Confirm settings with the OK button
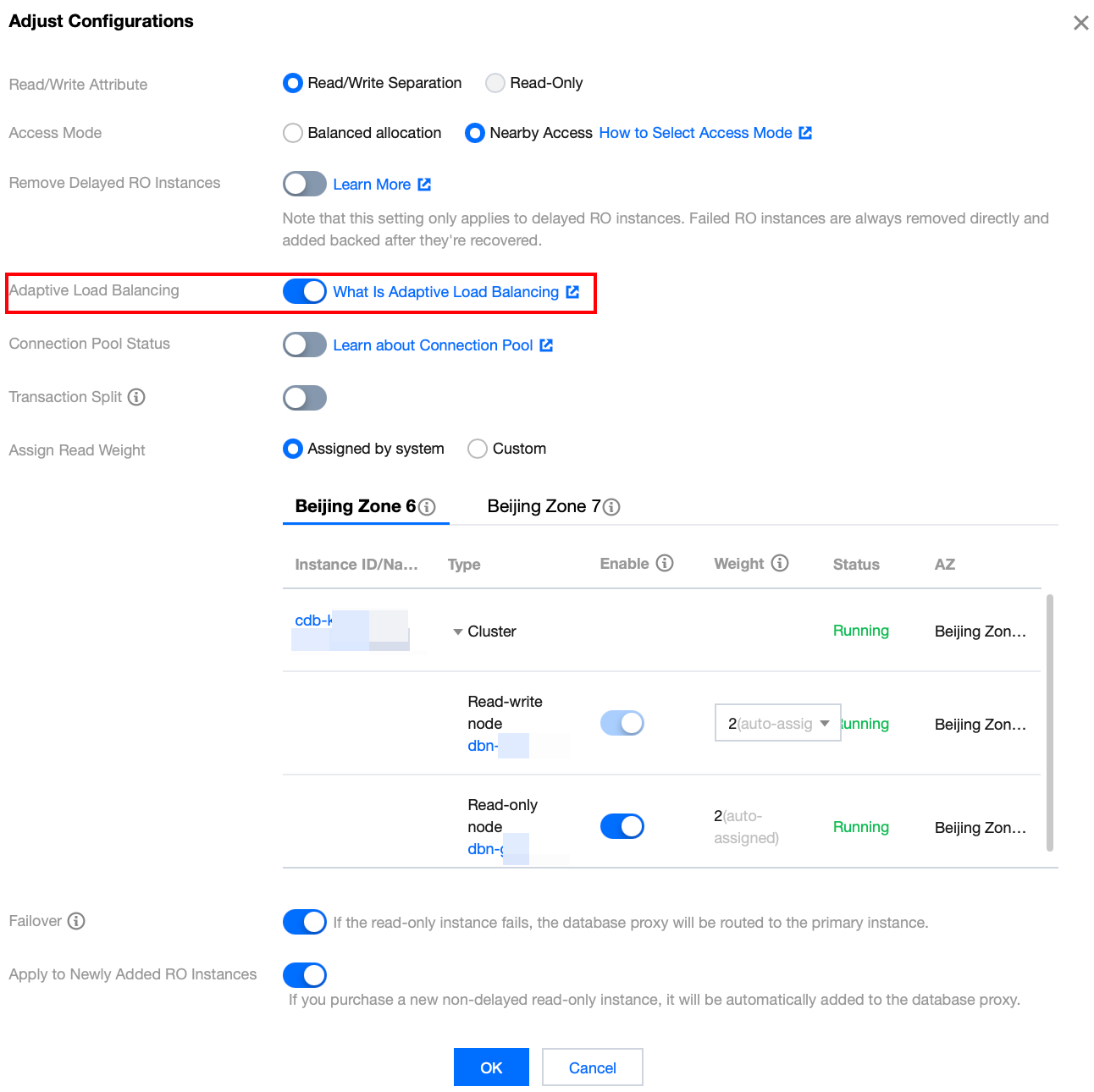Image resolution: width=1094 pixels, height=1092 pixels. click(x=491, y=1067)
